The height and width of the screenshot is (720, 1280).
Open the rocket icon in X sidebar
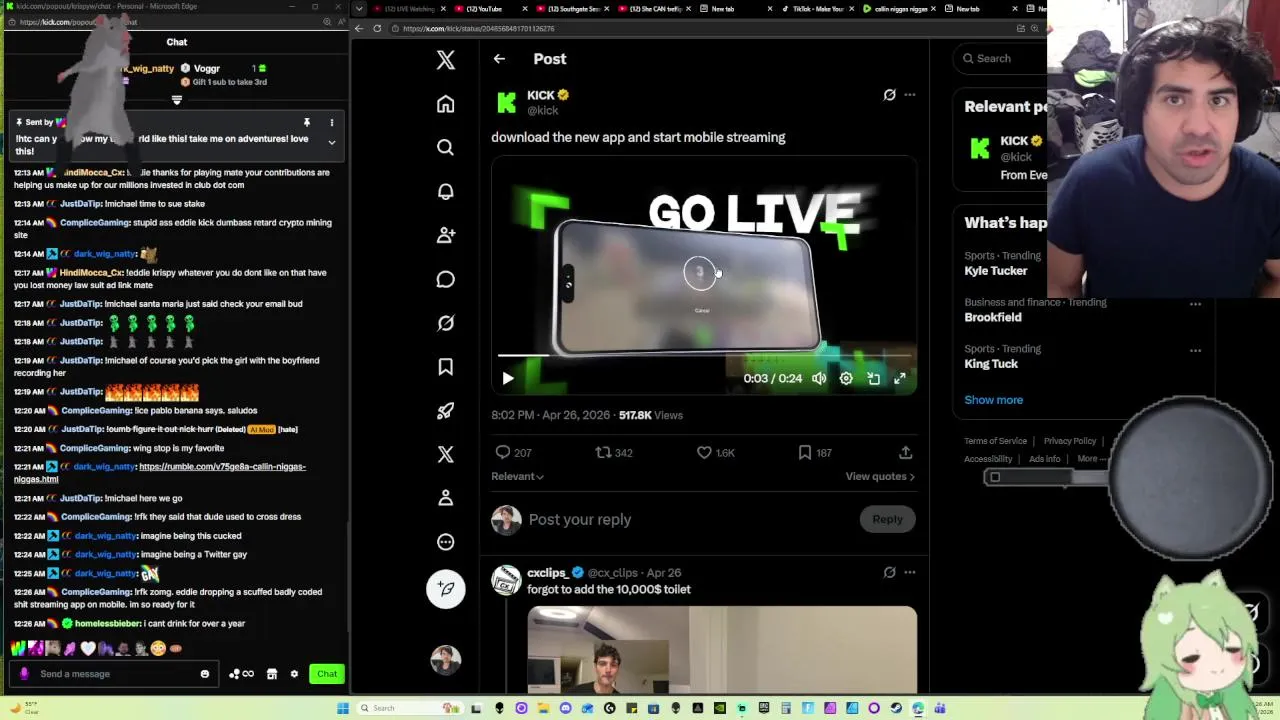(x=446, y=410)
